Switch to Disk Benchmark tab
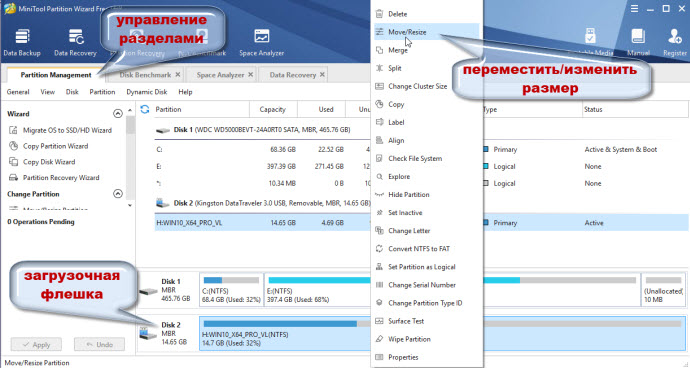690x368 pixels. tap(145, 75)
